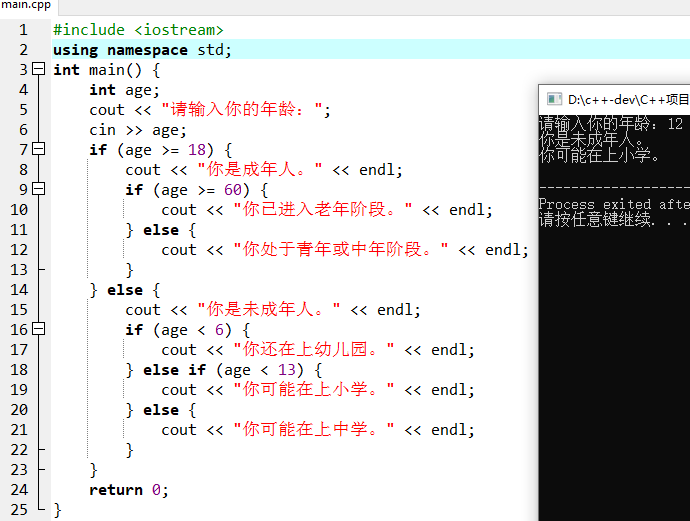
Task: Click the console window icon in its title bar
Action: click(554, 99)
